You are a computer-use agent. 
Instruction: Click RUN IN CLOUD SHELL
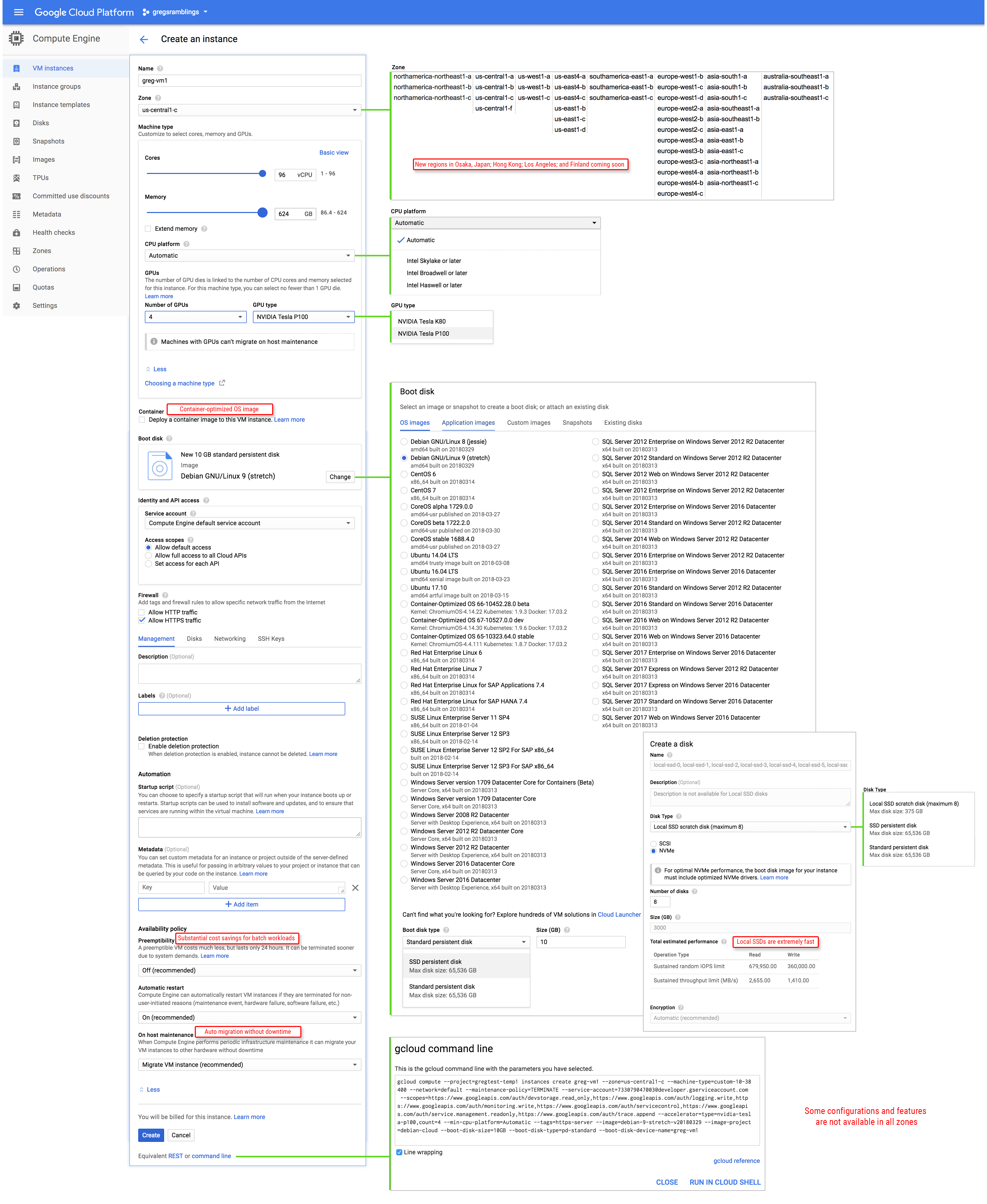[725, 1182]
